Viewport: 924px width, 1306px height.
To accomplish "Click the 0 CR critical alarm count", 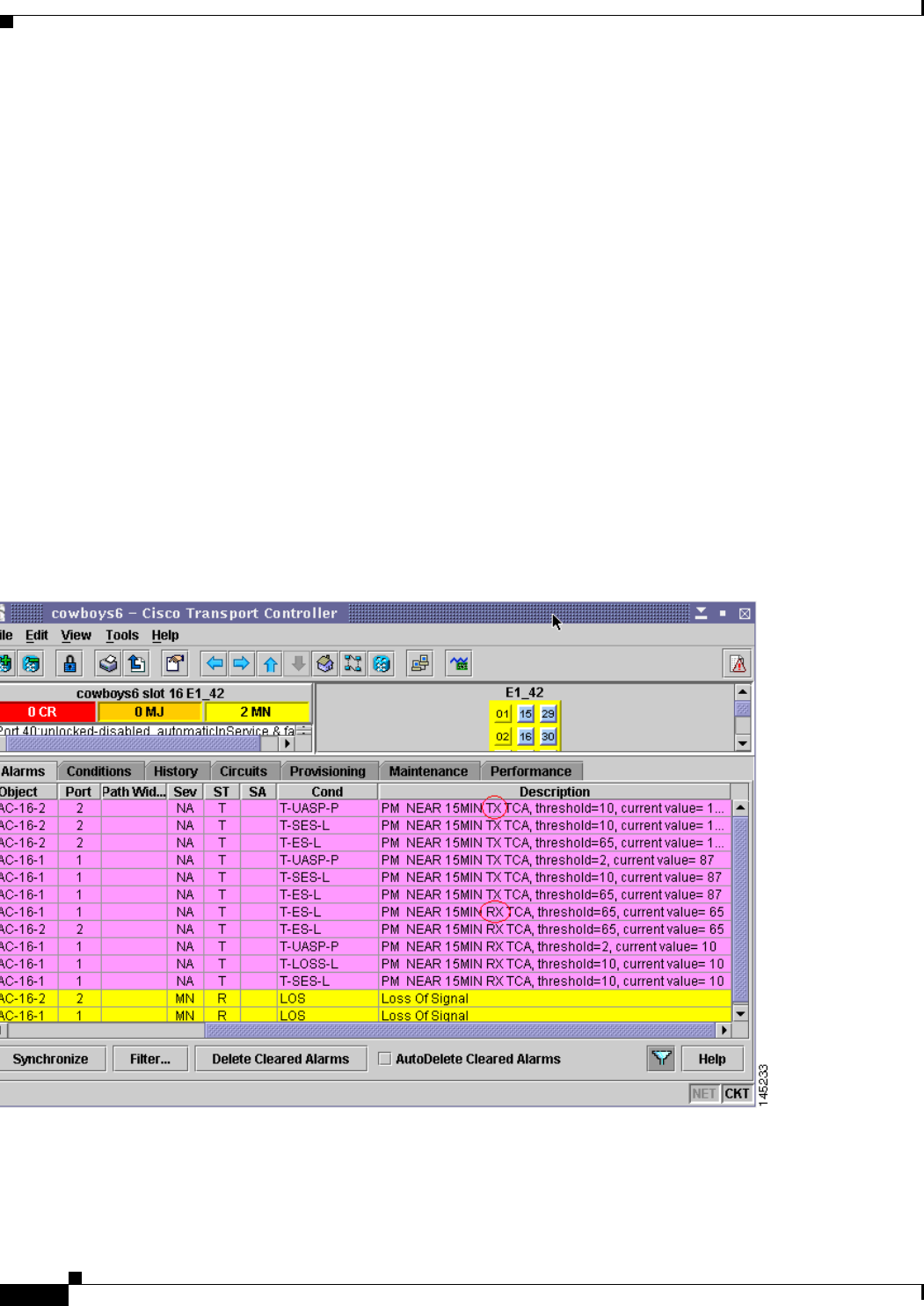I will coord(47,712).
